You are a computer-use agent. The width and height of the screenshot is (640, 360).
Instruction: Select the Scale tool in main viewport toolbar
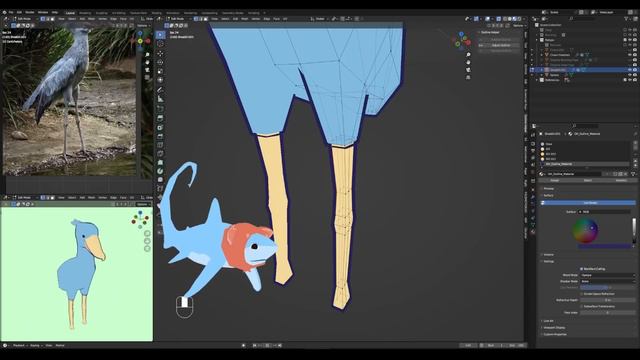click(160, 71)
